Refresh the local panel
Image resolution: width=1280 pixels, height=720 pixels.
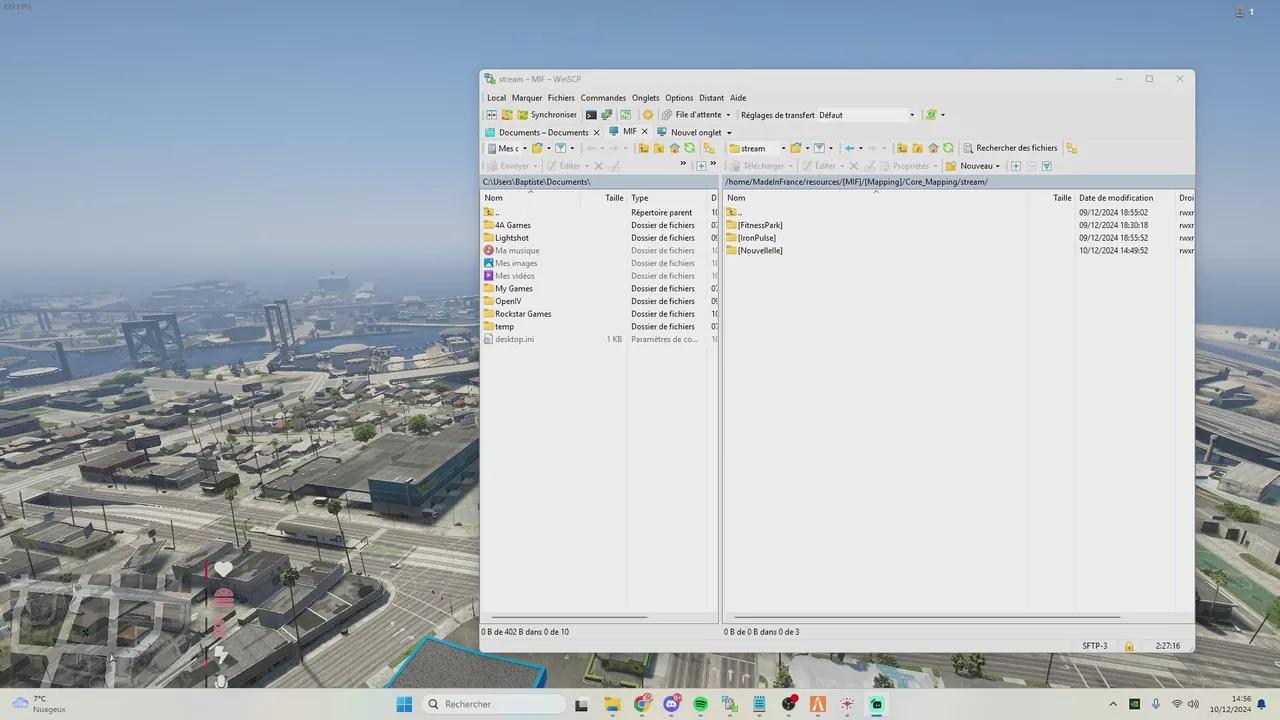pyautogui.click(x=690, y=148)
